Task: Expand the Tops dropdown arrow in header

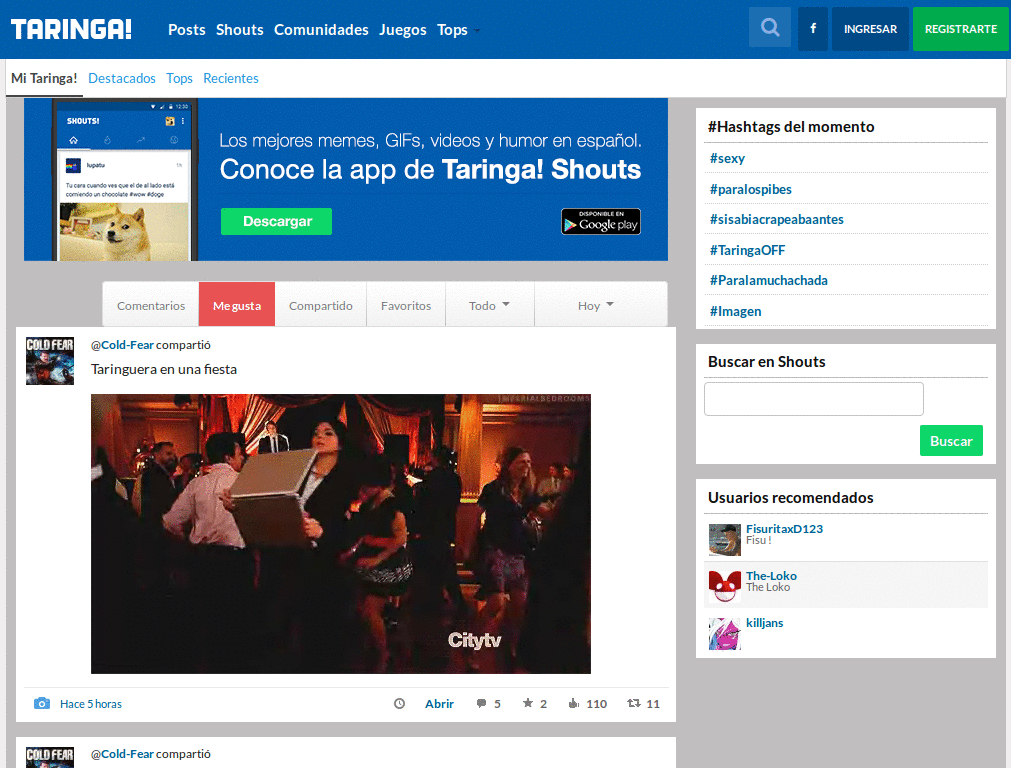Action: point(477,31)
